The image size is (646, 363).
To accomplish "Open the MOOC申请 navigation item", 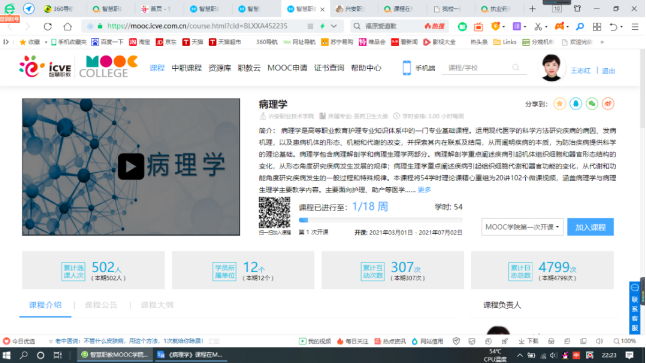I will (x=287, y=68).
